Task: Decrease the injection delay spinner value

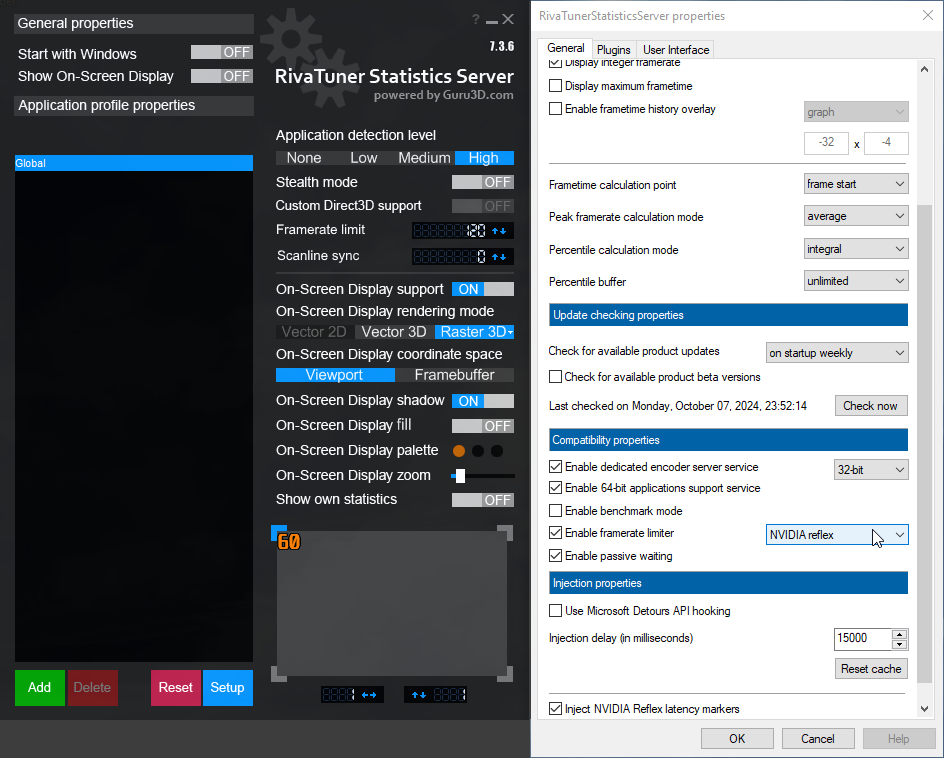Action: (899, 644)
